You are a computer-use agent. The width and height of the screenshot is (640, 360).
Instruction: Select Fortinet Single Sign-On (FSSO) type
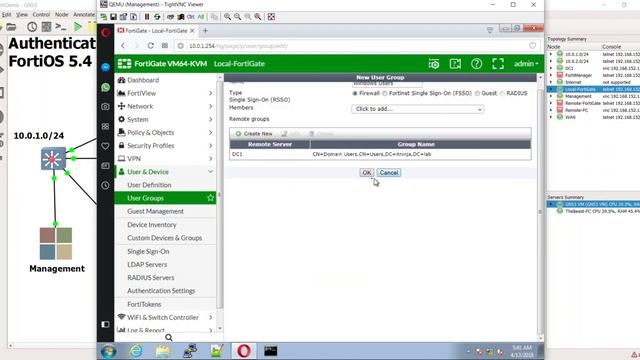click(385, 93)
